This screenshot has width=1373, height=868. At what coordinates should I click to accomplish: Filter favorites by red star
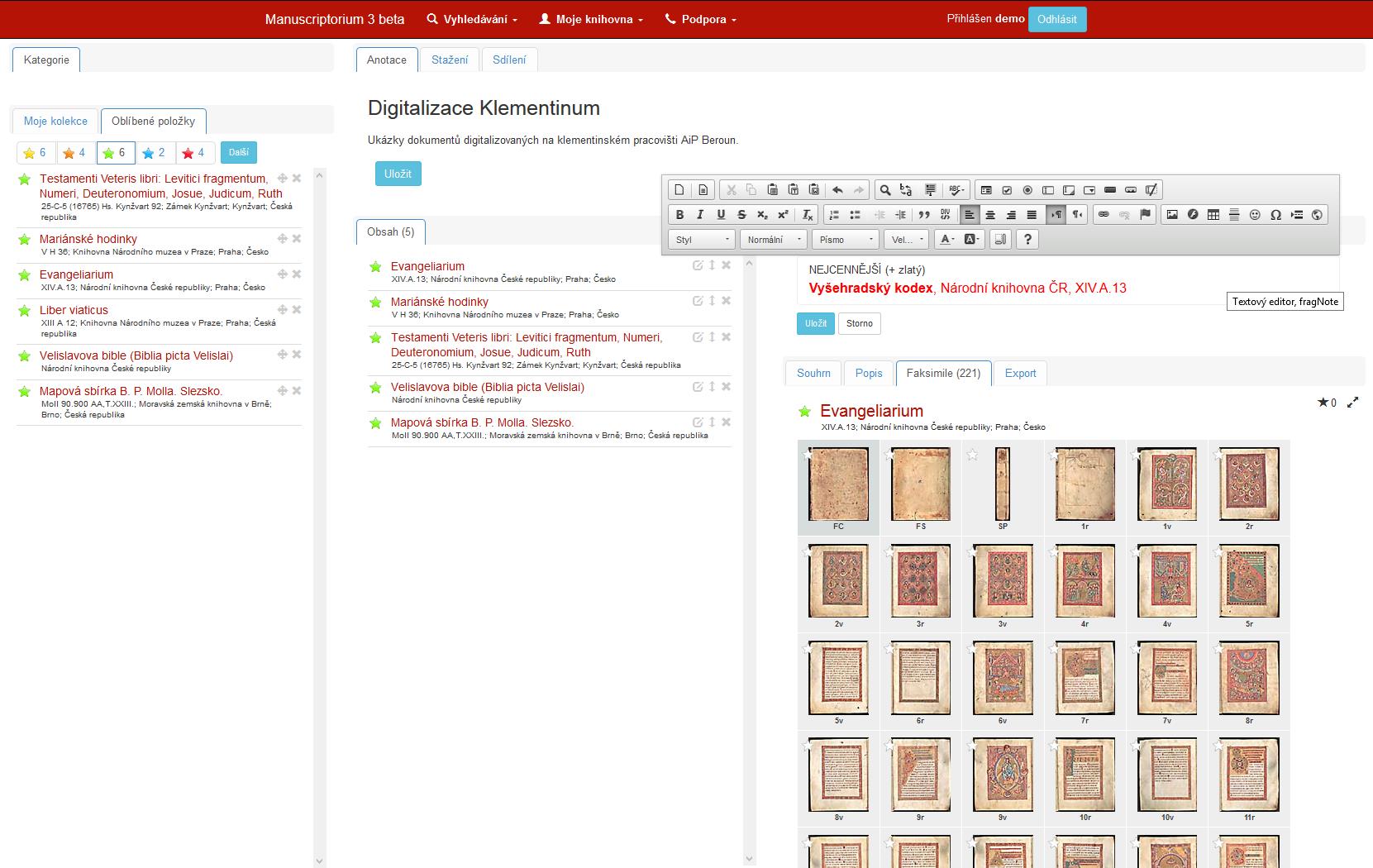(194, 153)
